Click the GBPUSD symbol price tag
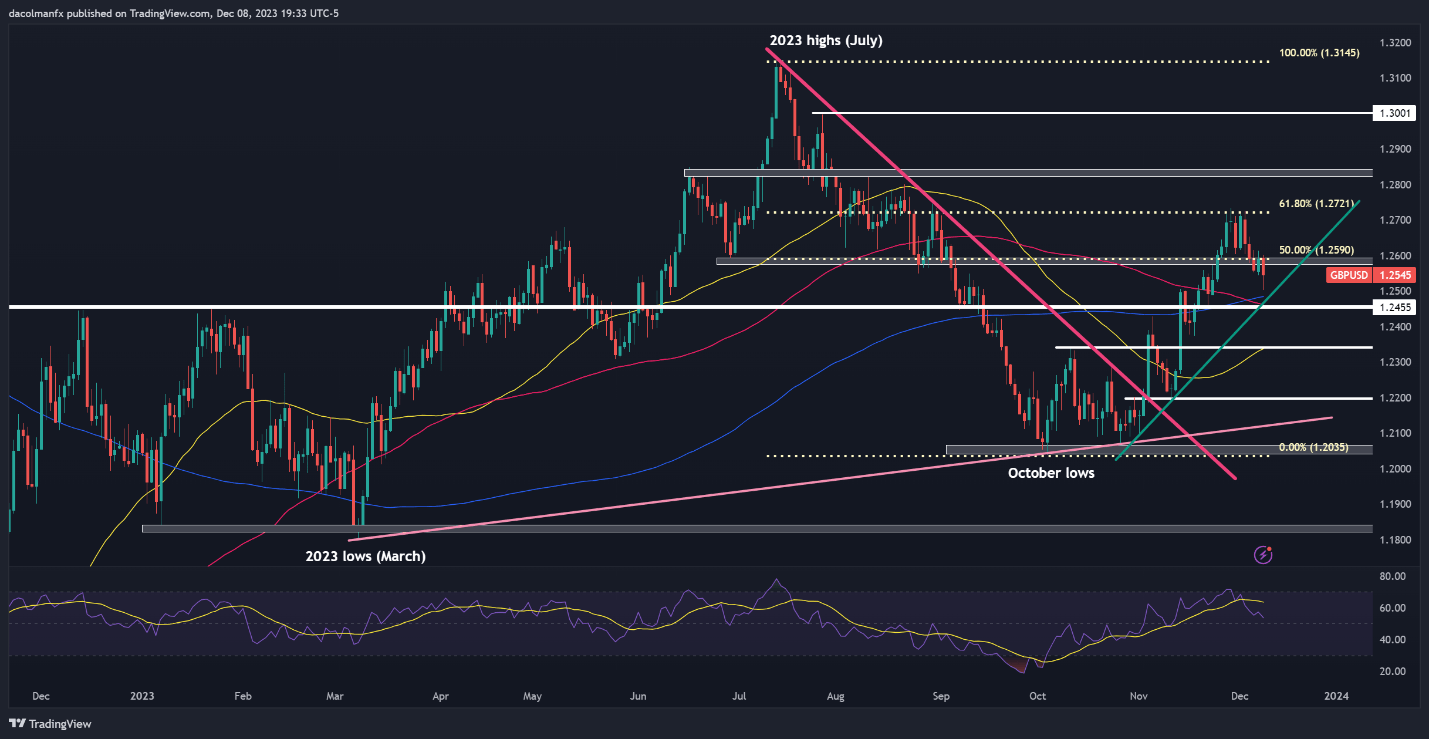The height and width of the screenshot is (739, 1429). pyautogui.click(x=1349, y=274)
